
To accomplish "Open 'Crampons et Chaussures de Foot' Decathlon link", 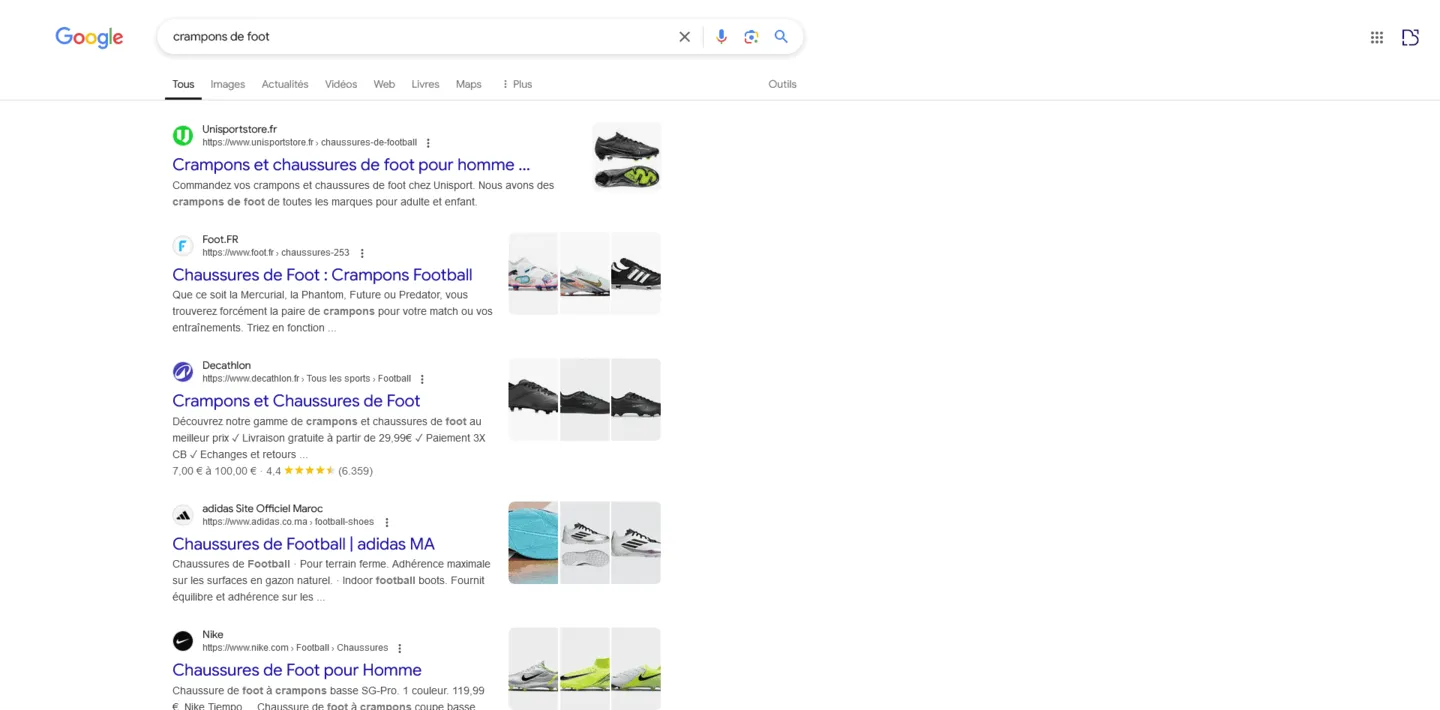I will click(296, 400).
